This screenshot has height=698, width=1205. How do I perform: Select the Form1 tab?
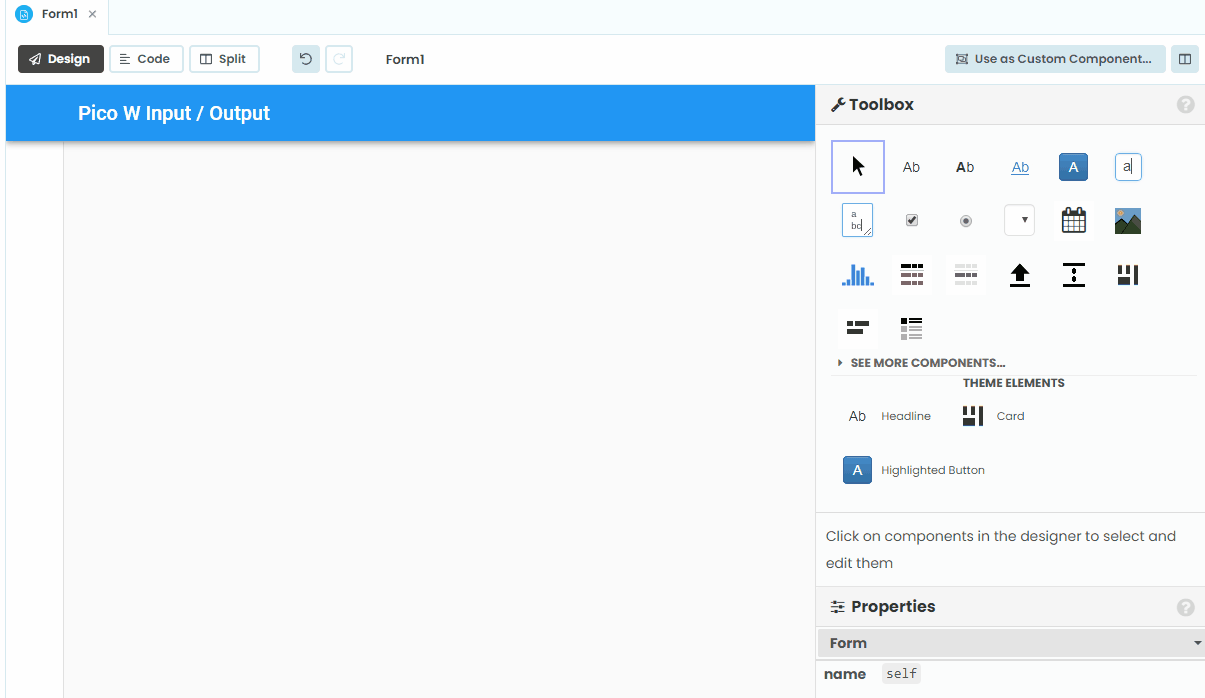pyautogui.click(x=57, y=15)
